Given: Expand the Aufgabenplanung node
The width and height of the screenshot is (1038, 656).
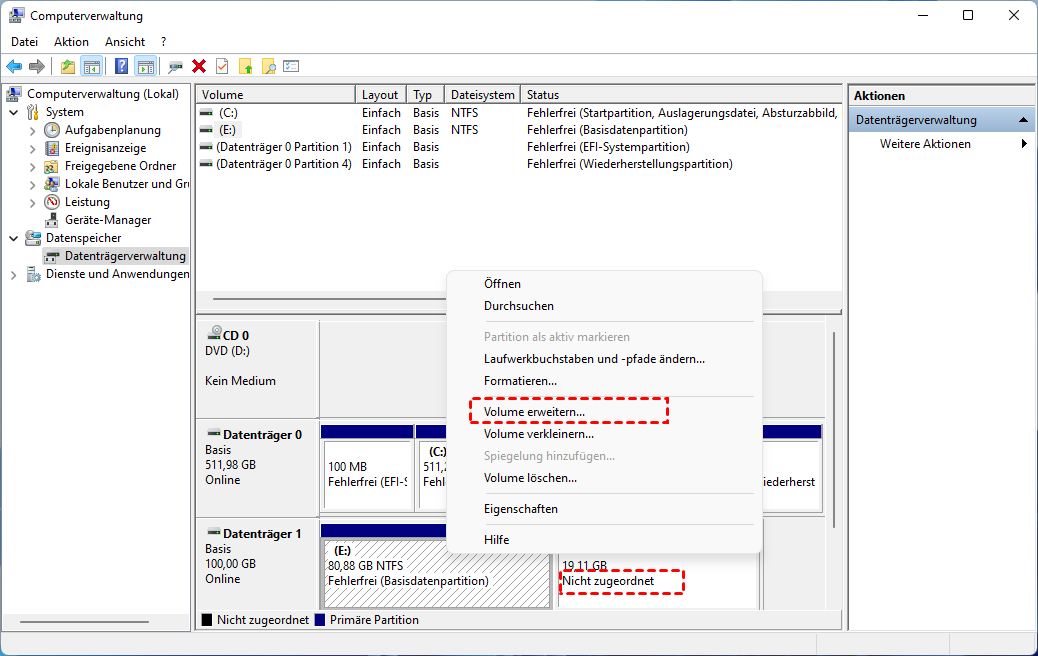Looking at the screenshot, I should pos(32,130).
